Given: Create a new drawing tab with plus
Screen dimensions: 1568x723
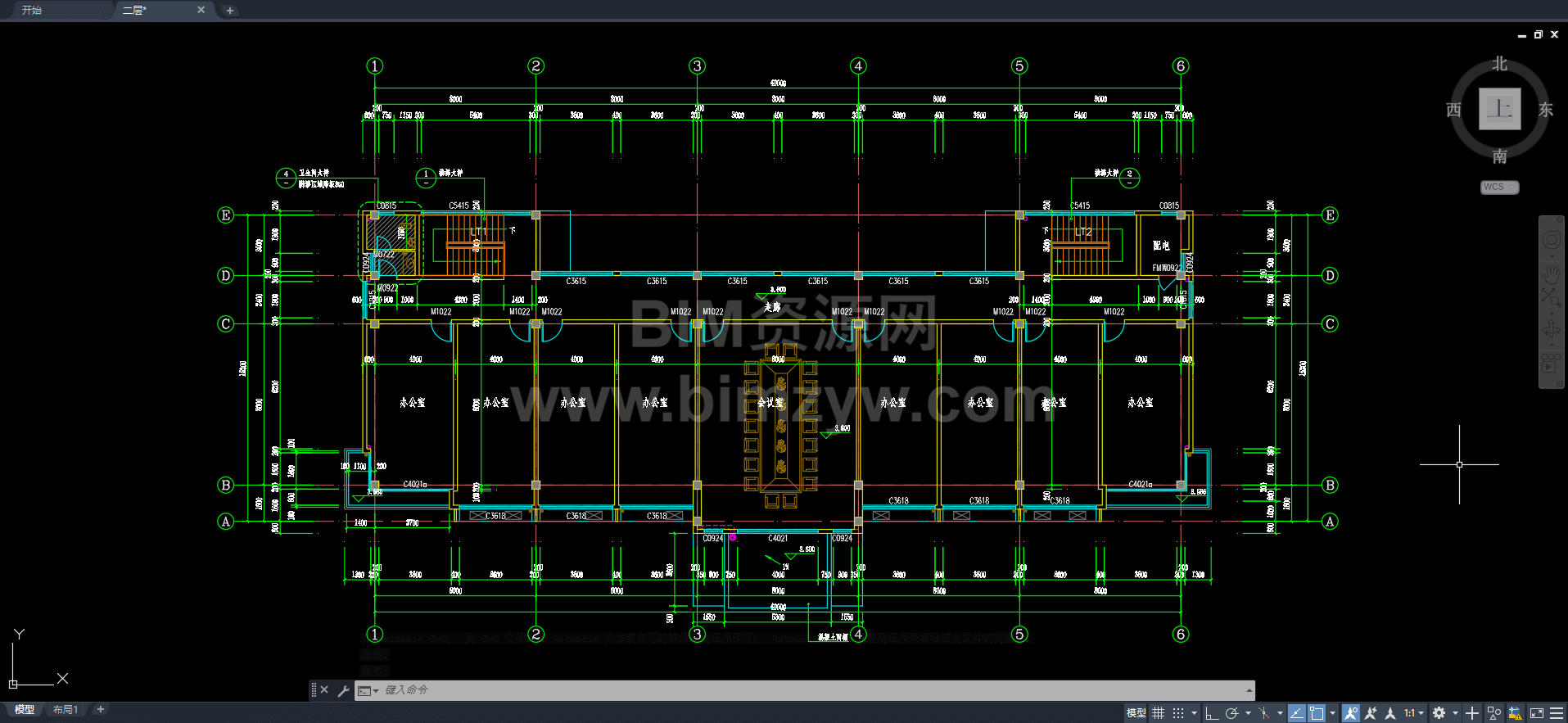Looking at the screenshot, I should 230,11.
